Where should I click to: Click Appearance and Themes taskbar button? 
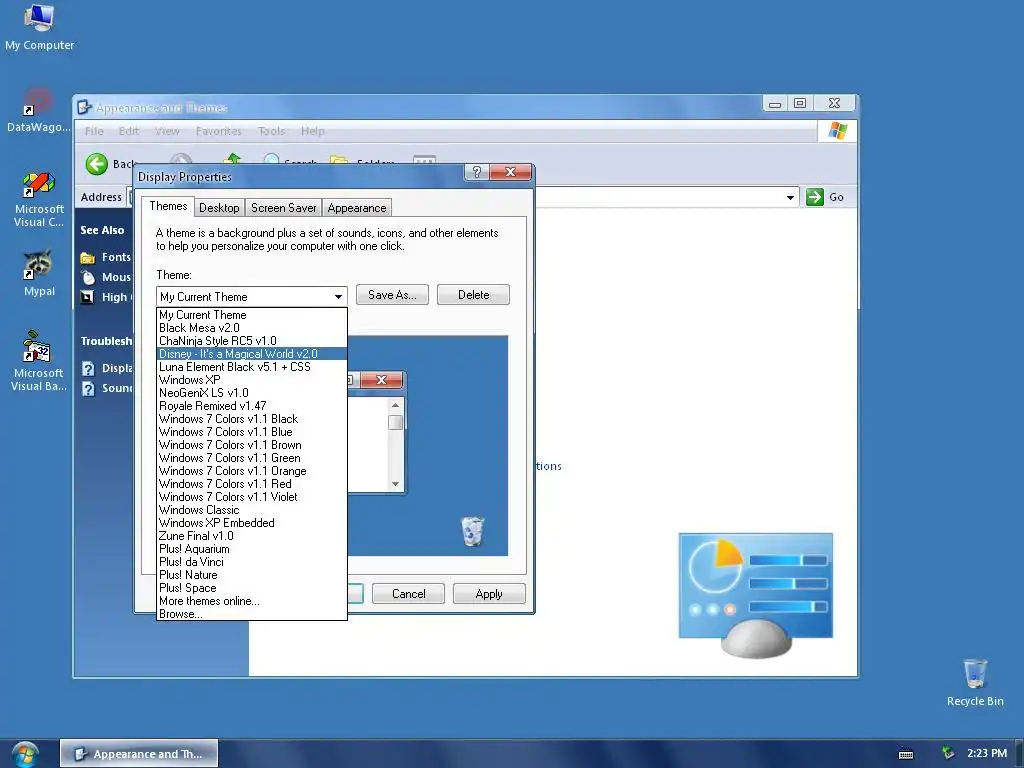139,754
